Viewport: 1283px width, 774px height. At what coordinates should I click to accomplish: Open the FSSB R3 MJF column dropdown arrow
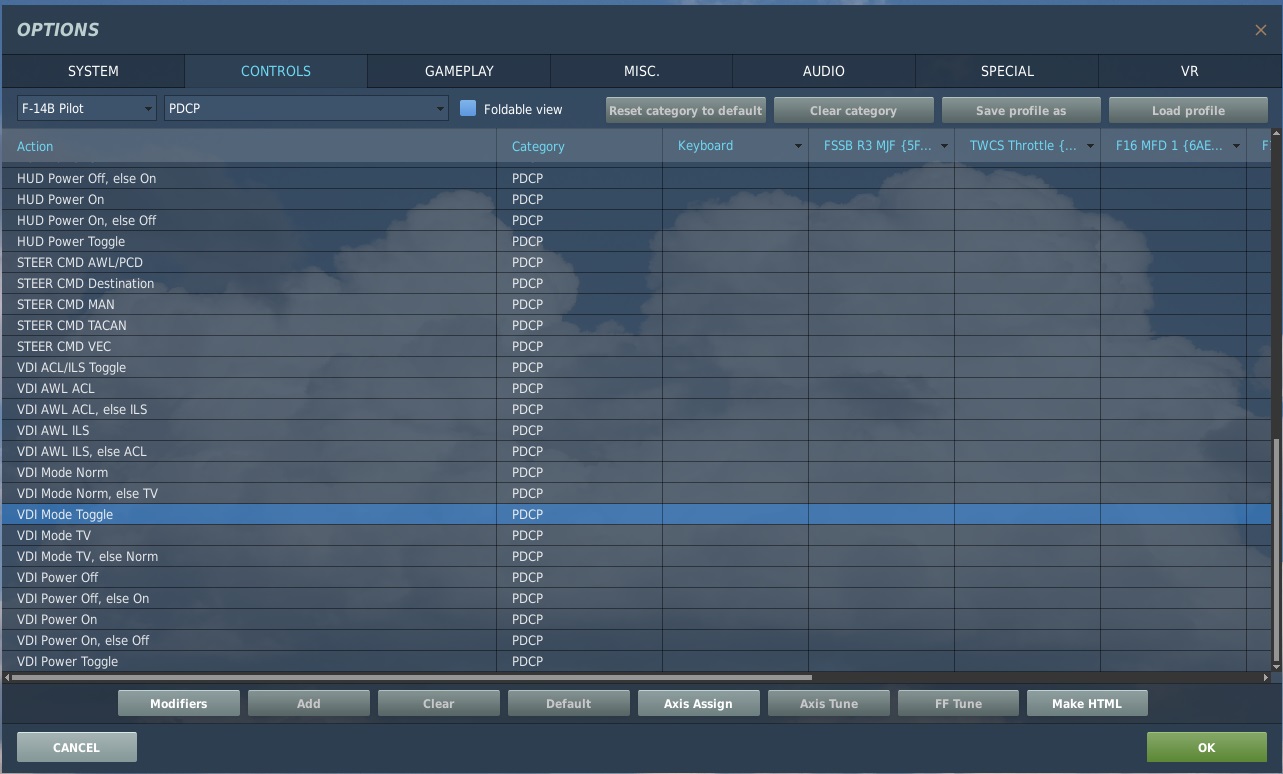click(944, 146)
